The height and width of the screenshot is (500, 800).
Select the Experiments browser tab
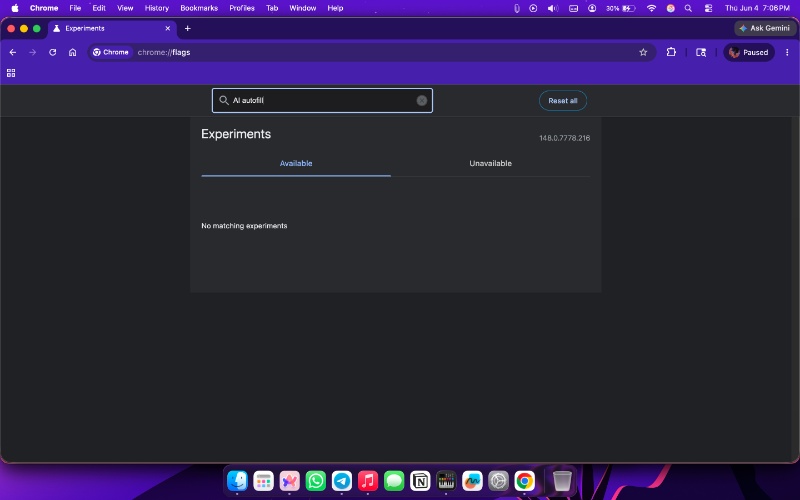[112, 28]
